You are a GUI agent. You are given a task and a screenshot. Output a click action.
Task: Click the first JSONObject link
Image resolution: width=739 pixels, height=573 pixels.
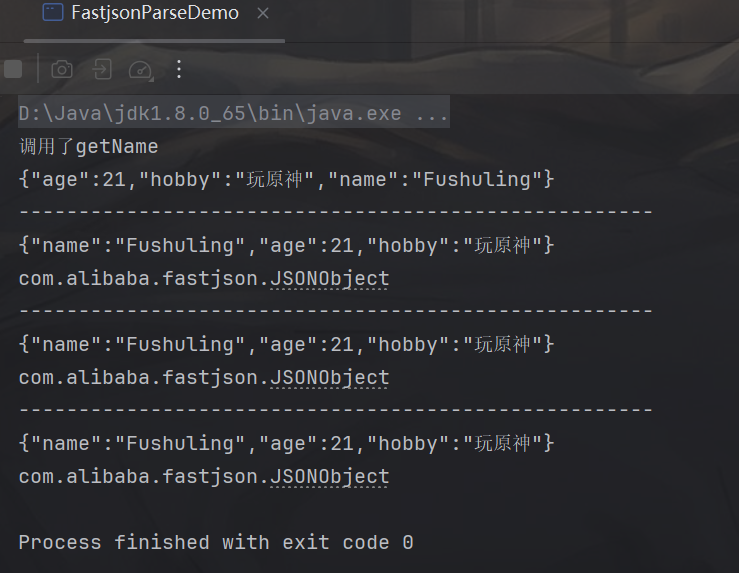pos(329,279)
